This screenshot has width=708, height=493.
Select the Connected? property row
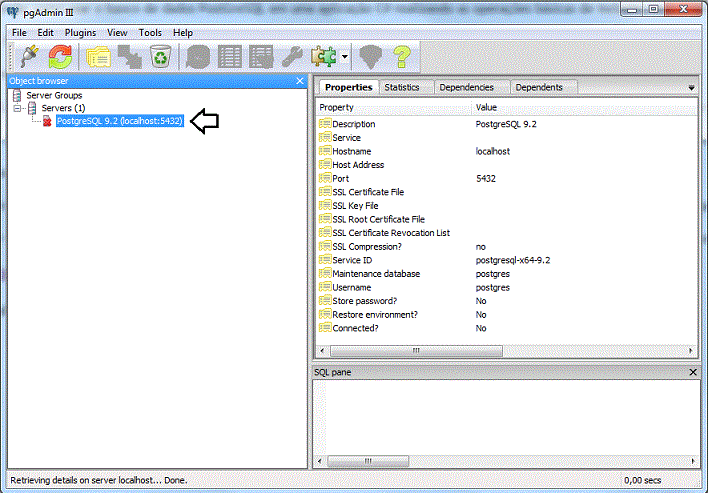507,328
